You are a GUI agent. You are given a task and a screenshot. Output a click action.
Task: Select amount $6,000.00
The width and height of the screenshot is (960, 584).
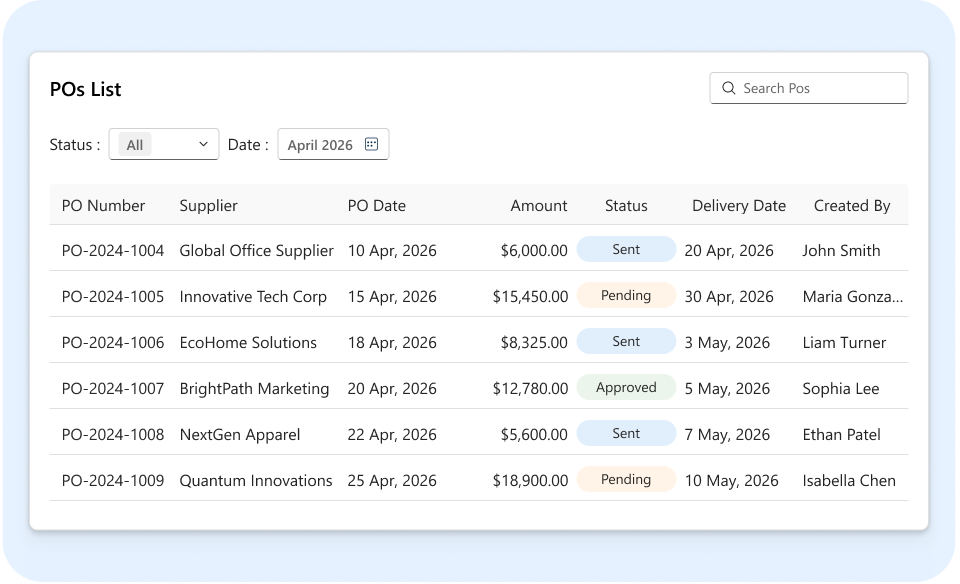point(534,250)
